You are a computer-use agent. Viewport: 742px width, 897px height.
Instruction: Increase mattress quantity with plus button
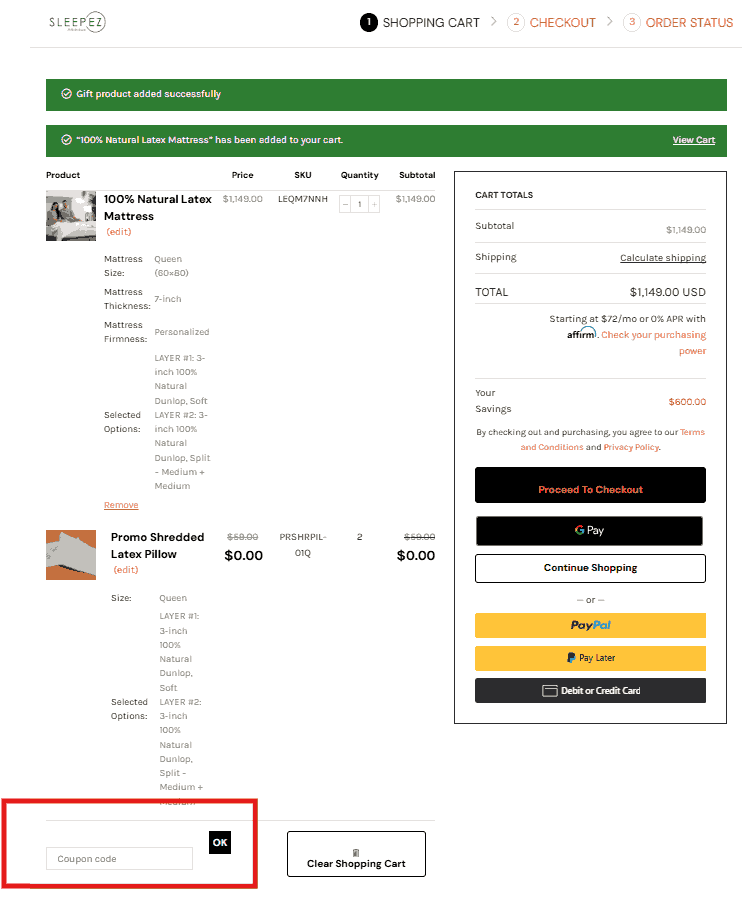coord(374,204)
